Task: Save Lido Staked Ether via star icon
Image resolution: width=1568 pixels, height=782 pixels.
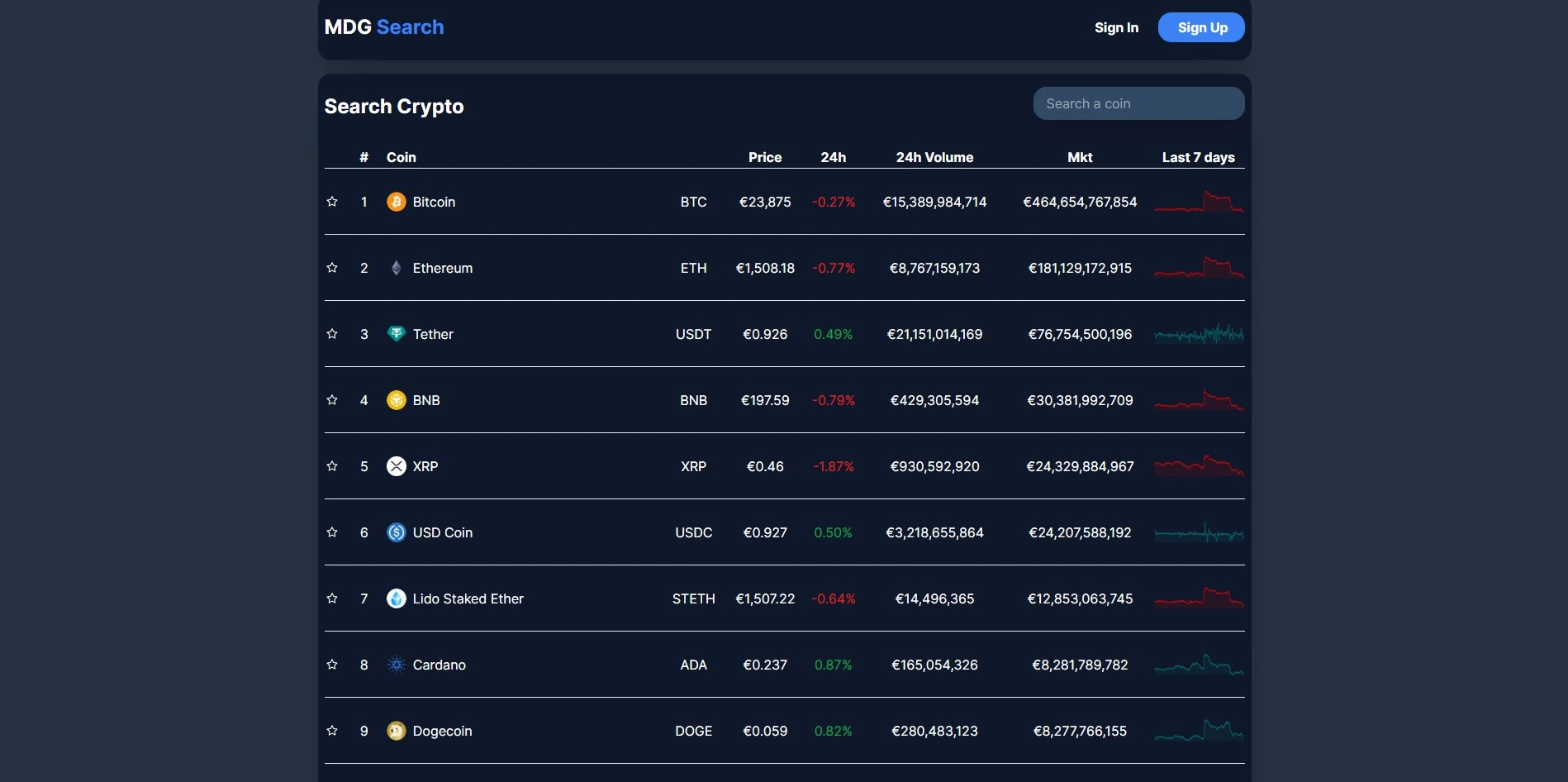Action: 332,598
